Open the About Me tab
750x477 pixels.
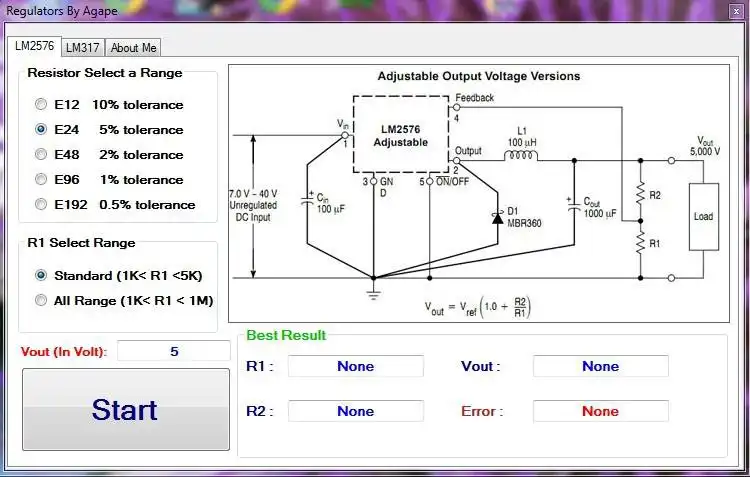tap(133, 48)
